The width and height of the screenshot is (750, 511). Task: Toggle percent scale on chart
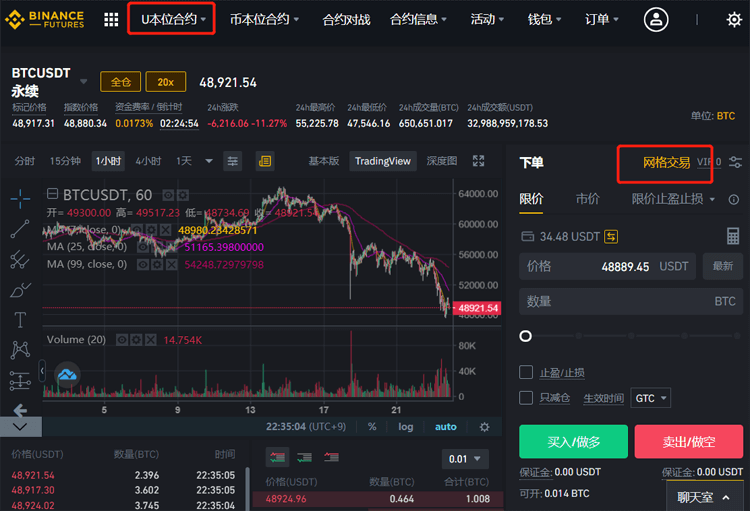[372, 427]
